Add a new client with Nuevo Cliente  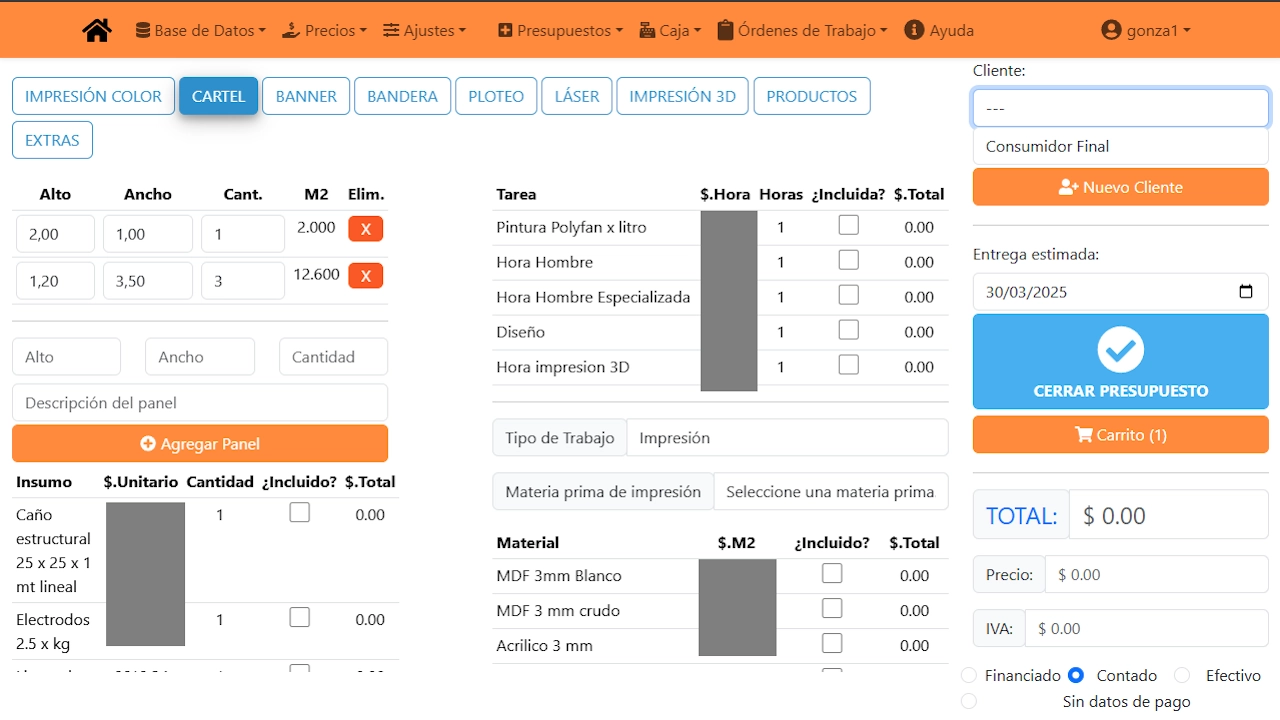point(1120,187)
